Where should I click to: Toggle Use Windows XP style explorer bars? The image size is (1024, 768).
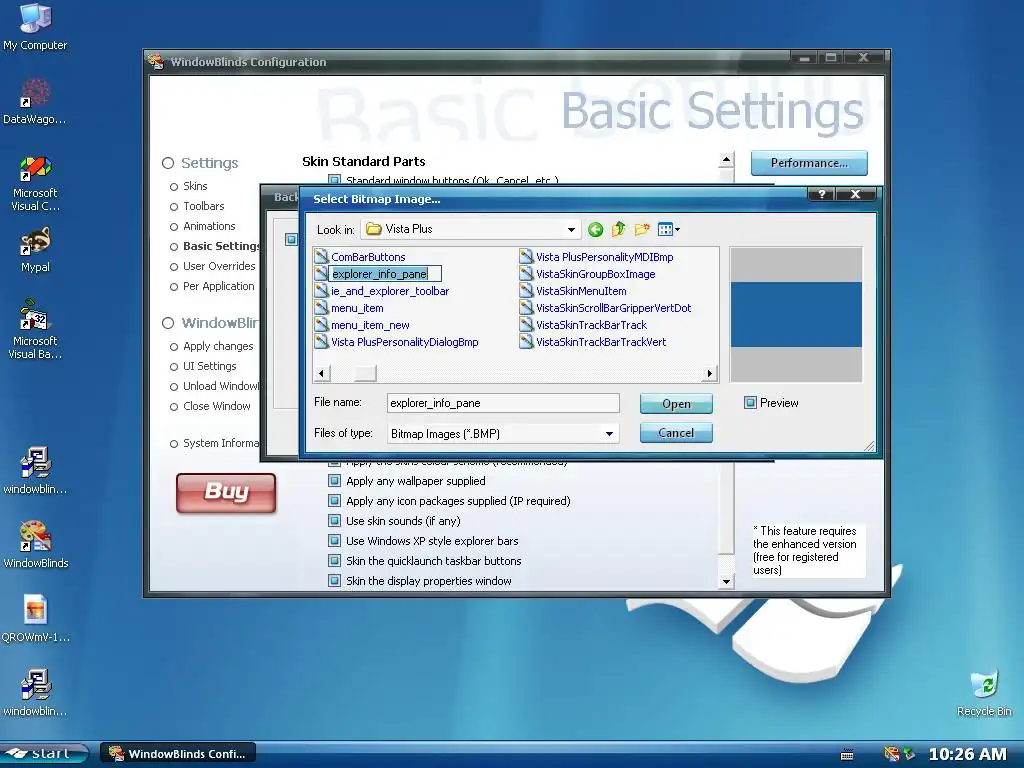pyautogui.click(x=334, y=541)
